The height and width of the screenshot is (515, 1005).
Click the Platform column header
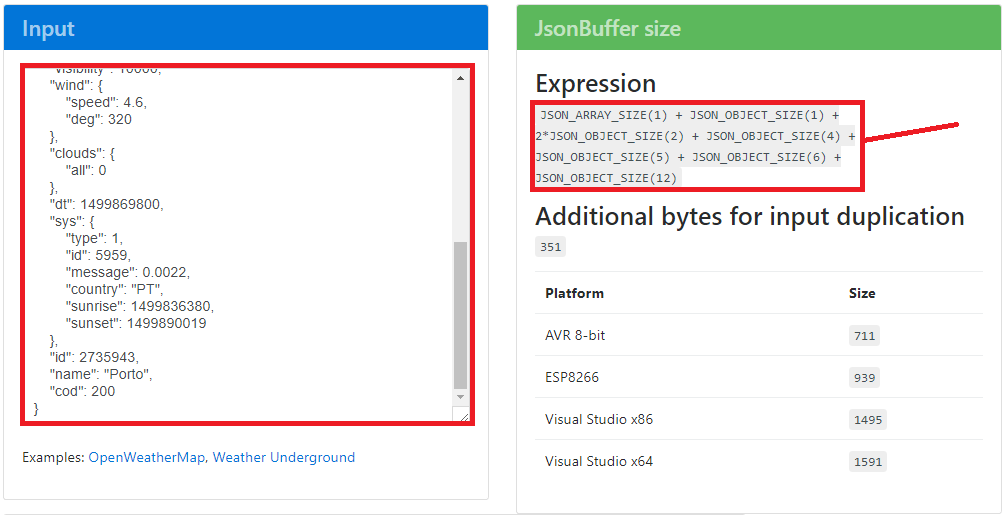(x=574, y=293)
